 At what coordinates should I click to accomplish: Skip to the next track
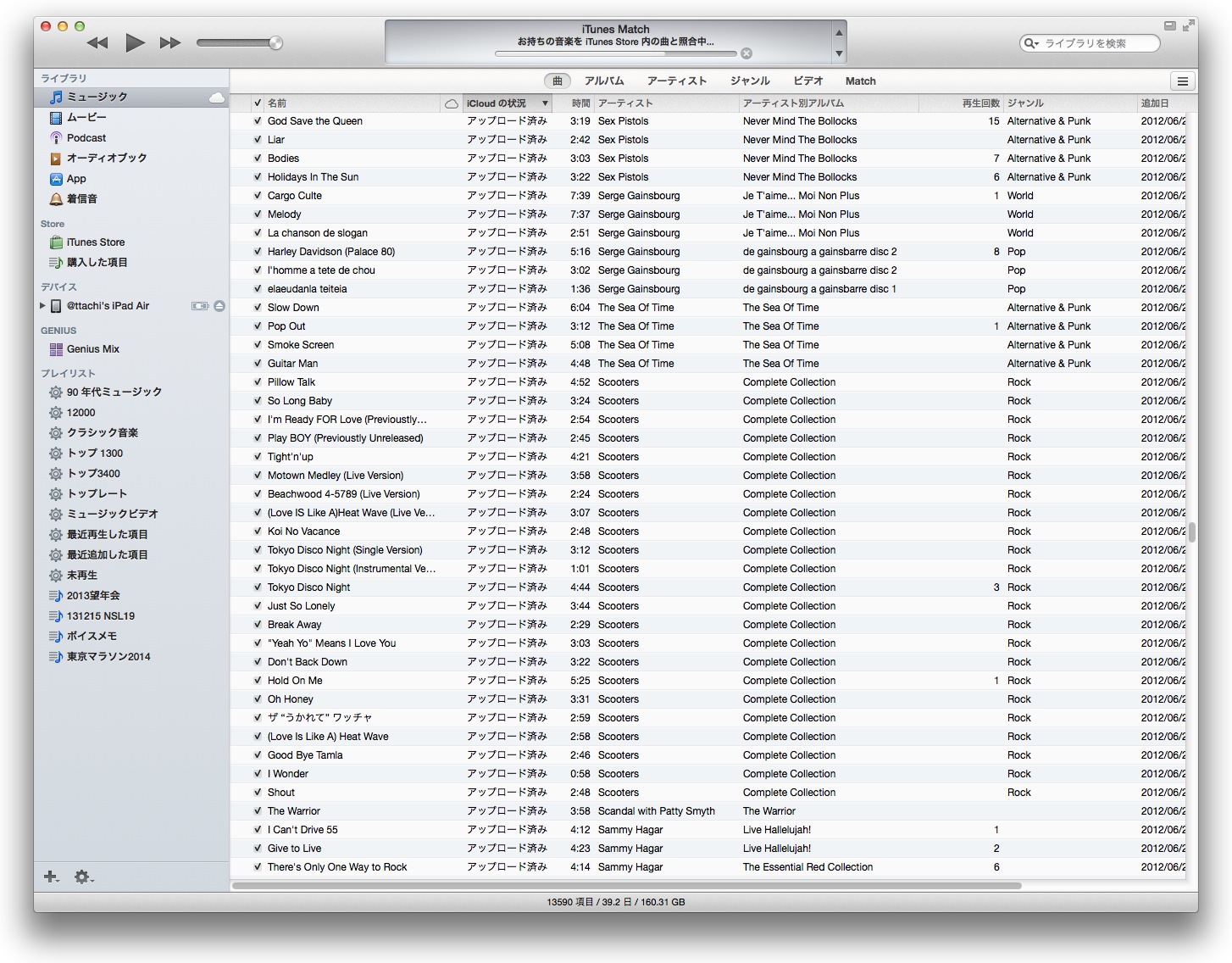tap(170, 42)
